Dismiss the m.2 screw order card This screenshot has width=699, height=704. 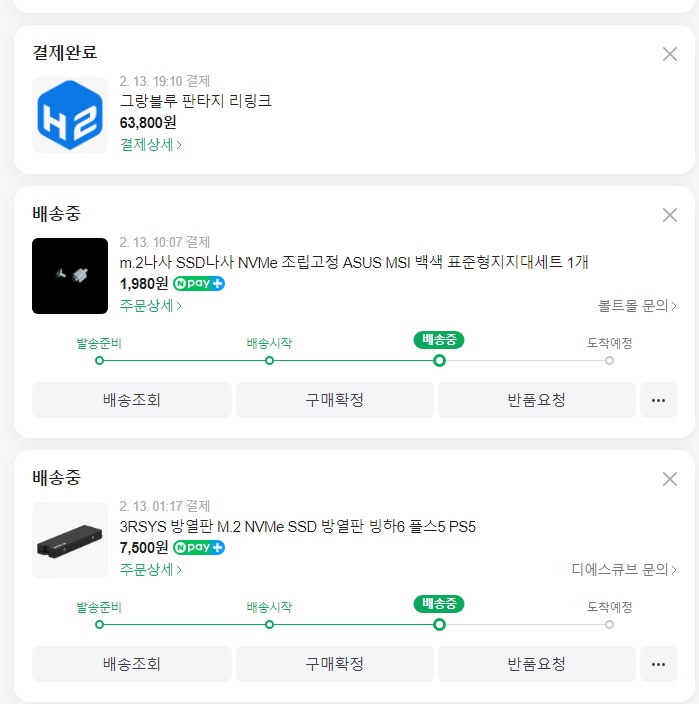click(x=670, y=215)
